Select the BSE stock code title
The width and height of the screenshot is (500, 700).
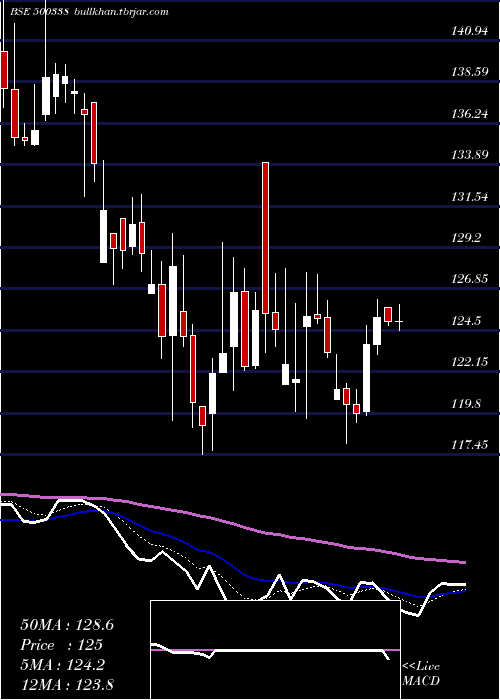[x=39, y=12]
